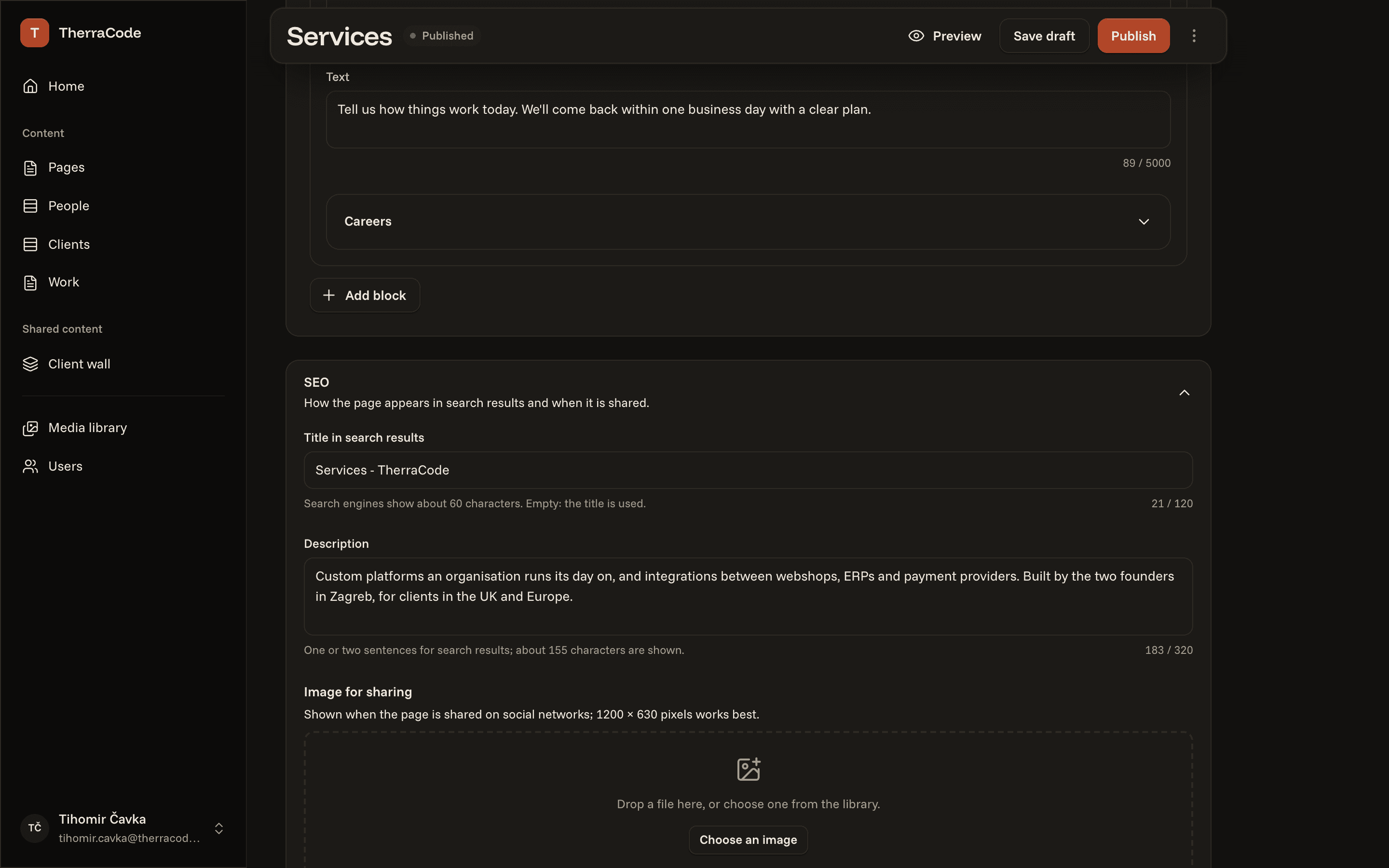
Task: Click the Preview button label
Action: [957, 36]
